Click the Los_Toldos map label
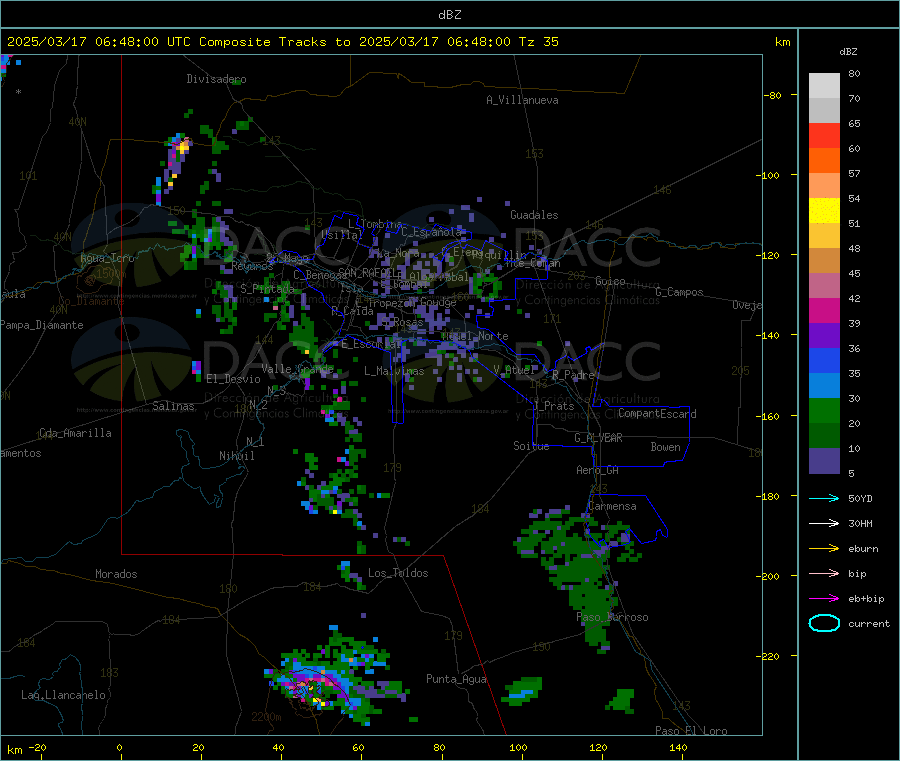 coord(398,573)
